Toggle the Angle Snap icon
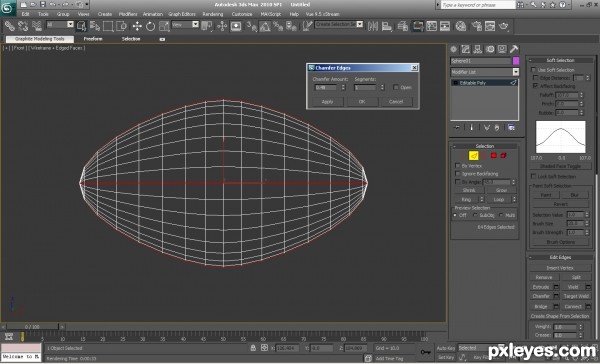Viewport: 600px width, 364px height. point(265,26)
